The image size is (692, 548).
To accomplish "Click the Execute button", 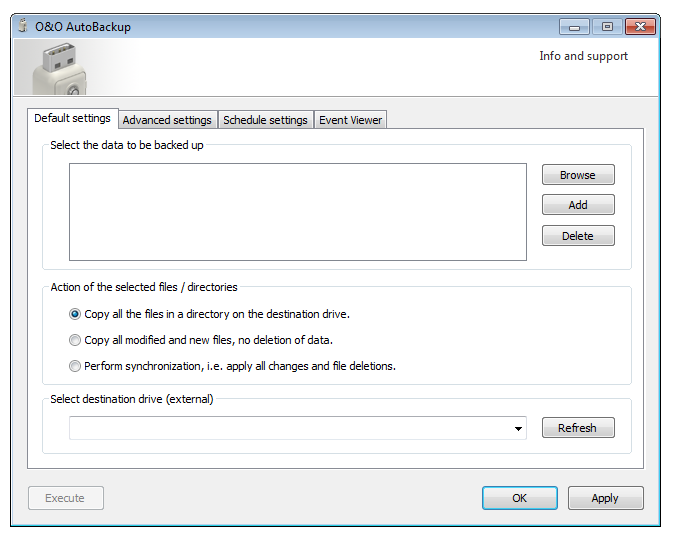I will coord(66,498).
